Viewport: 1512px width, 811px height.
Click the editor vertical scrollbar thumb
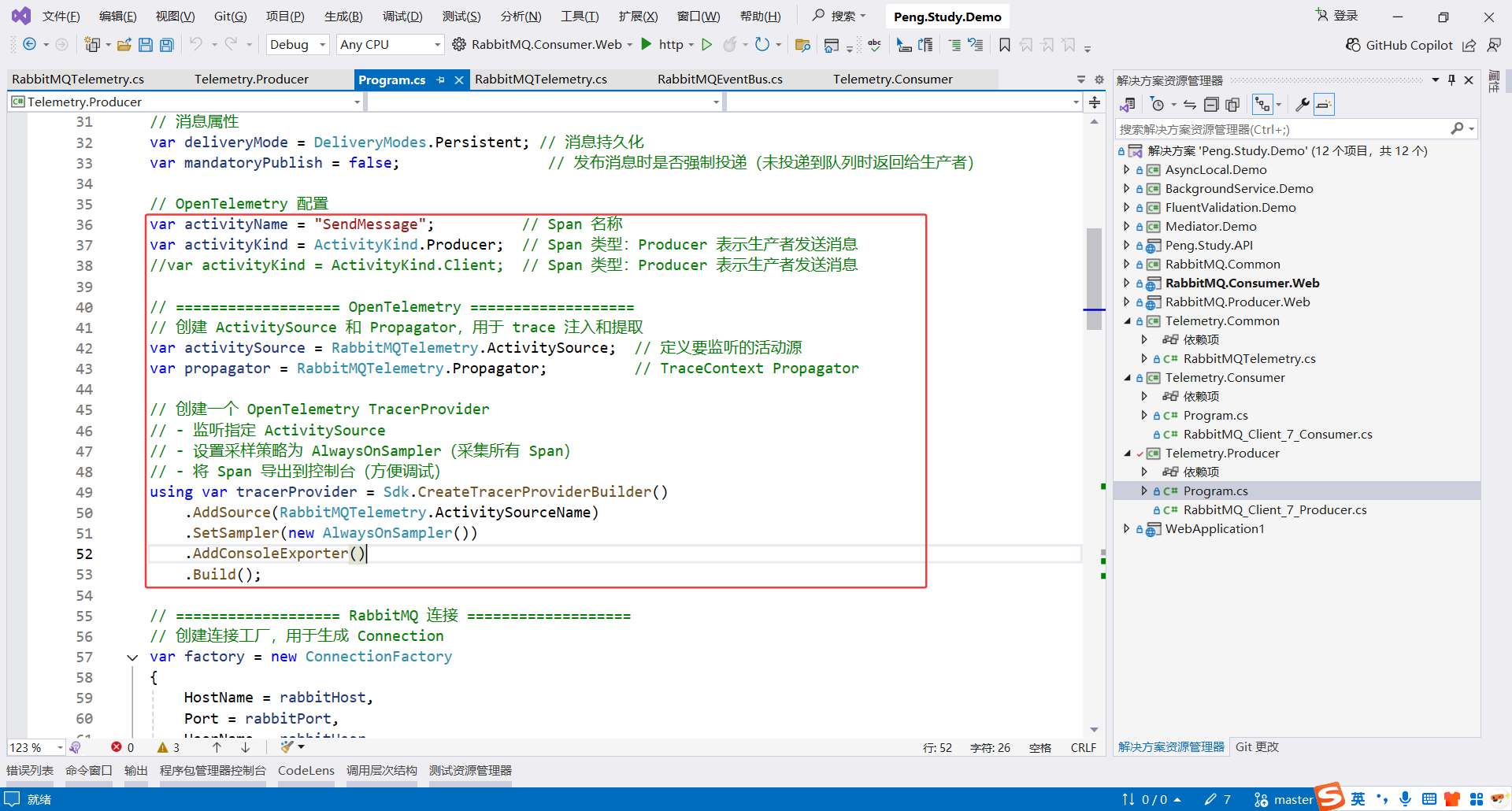pyautogui.click(x=1094, y=279)
